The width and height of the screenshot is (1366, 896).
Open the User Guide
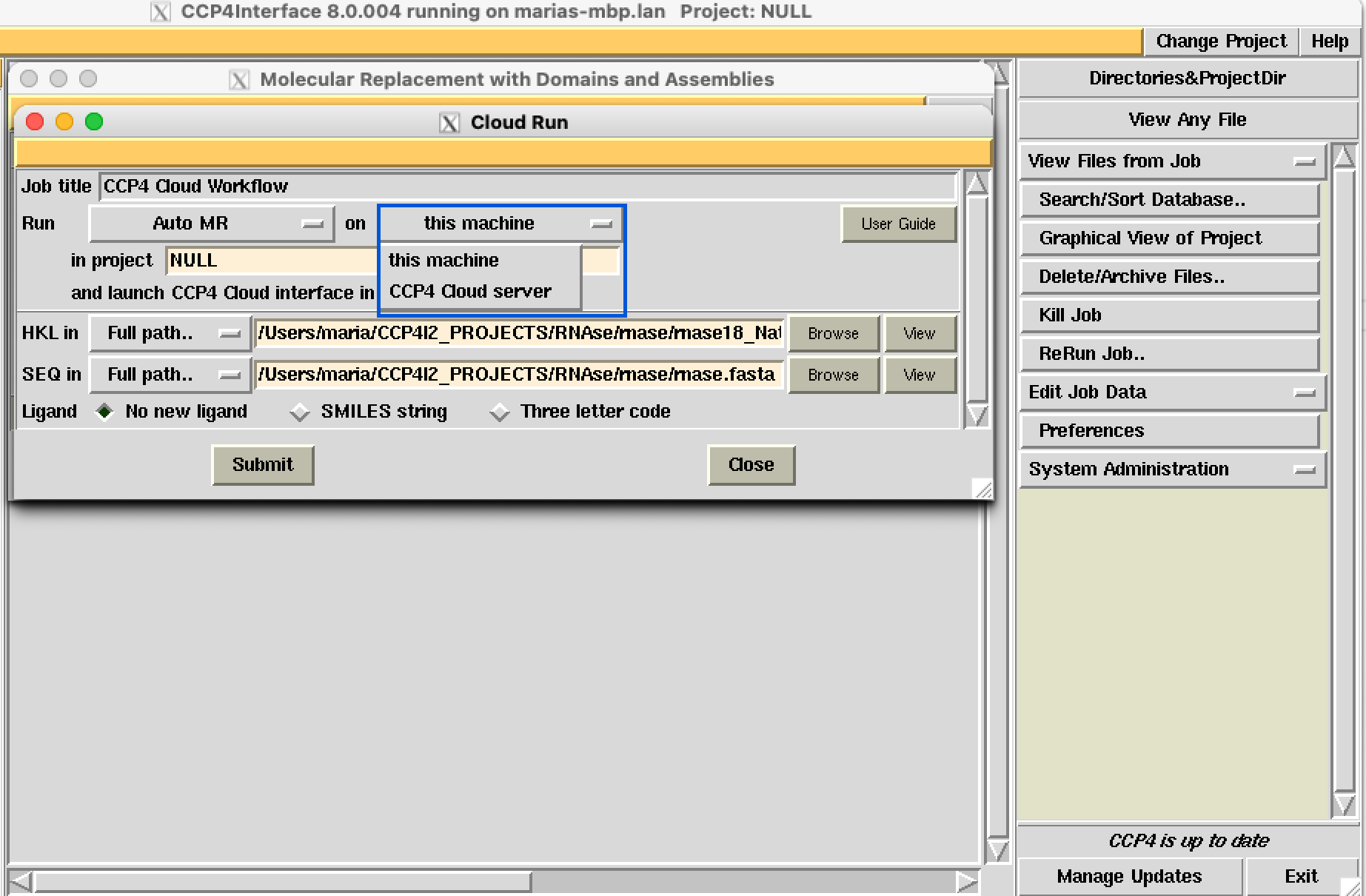[898, 224]
